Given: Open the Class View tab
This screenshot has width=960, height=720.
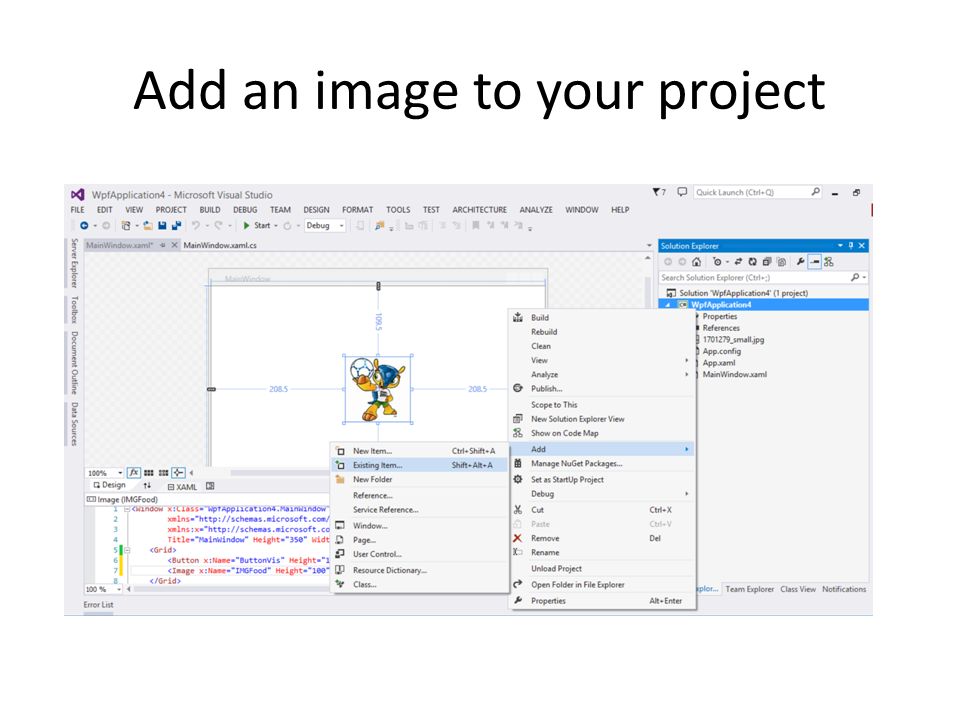Looking at the screenshot, I should (798, 589).
